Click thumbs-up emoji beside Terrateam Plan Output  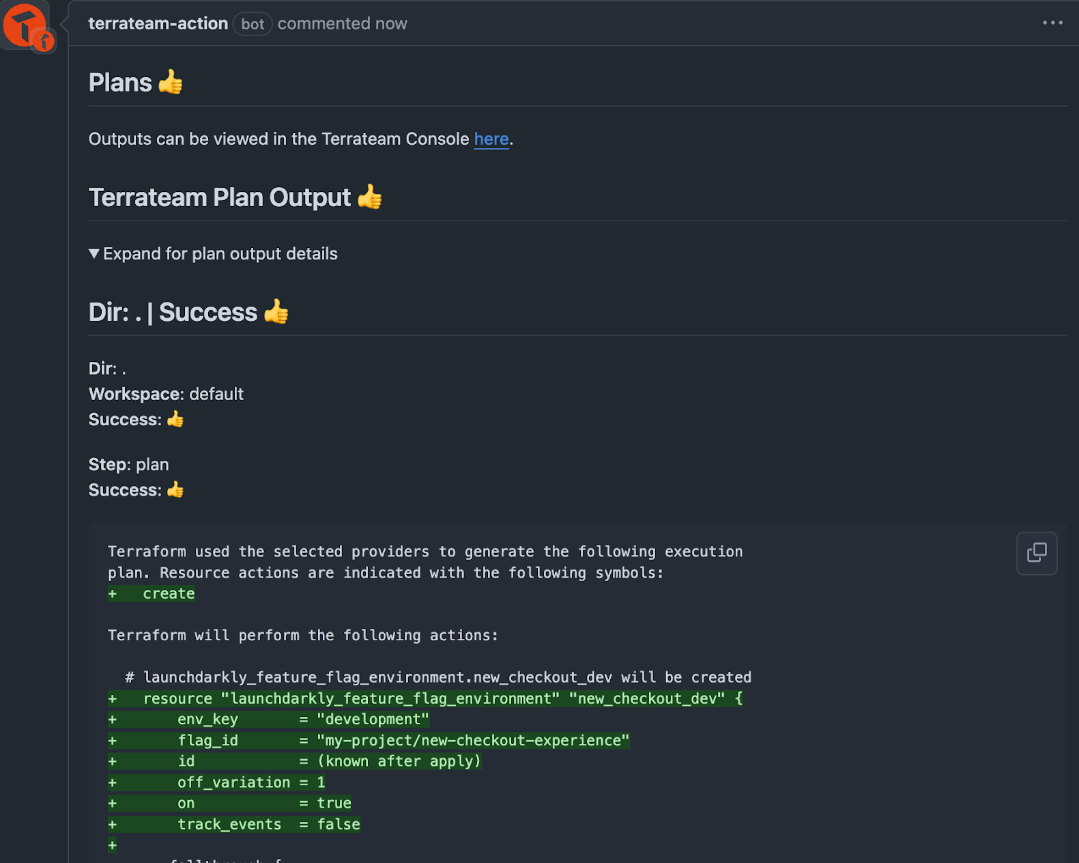point(370,198)
